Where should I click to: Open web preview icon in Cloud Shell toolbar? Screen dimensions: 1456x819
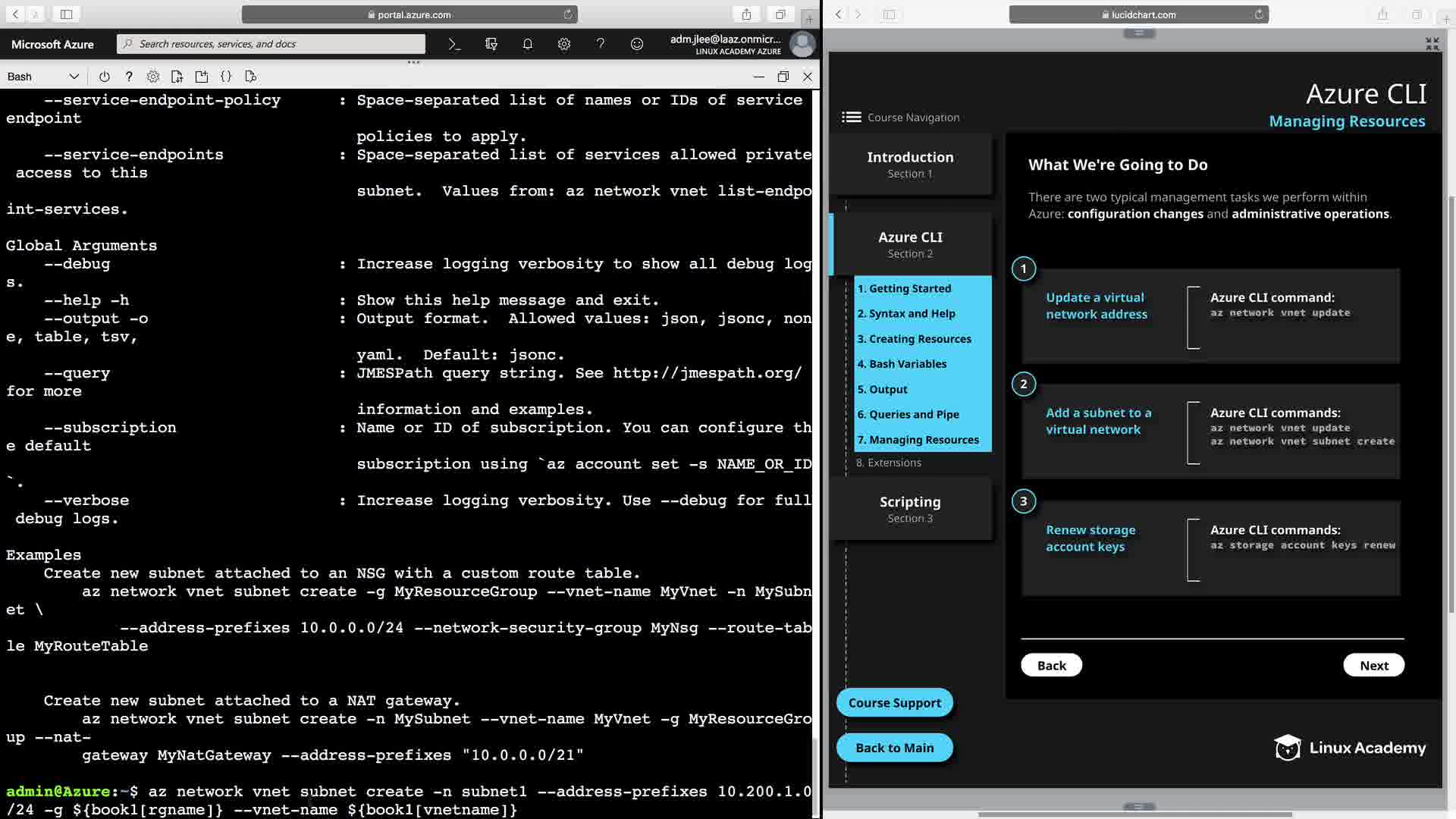251,77
